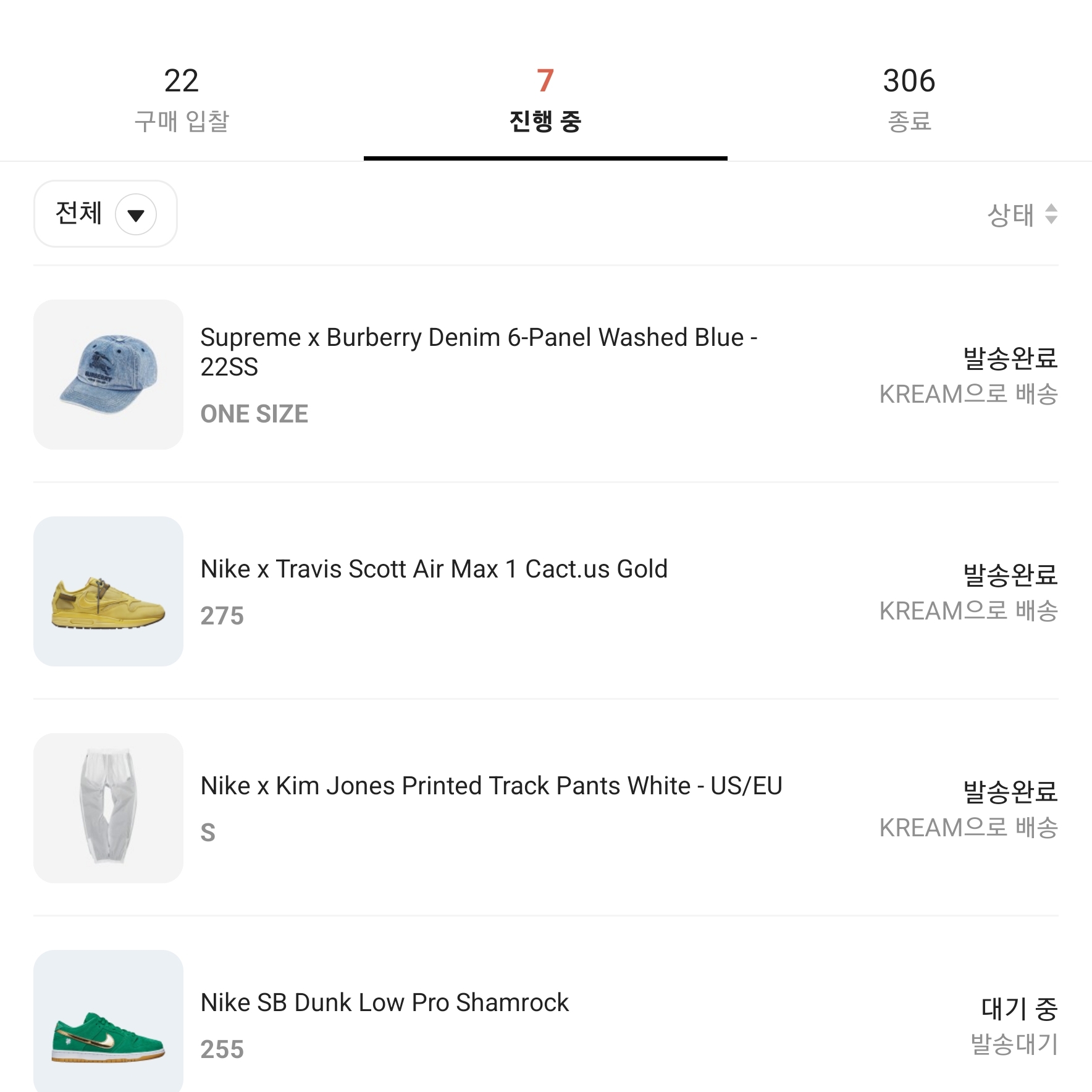Screen dimensions: 1092x1092
Task: Click 발송완료 status on Supreme Burberry row
Action: pyautogui.click(x=1010, y=358)
